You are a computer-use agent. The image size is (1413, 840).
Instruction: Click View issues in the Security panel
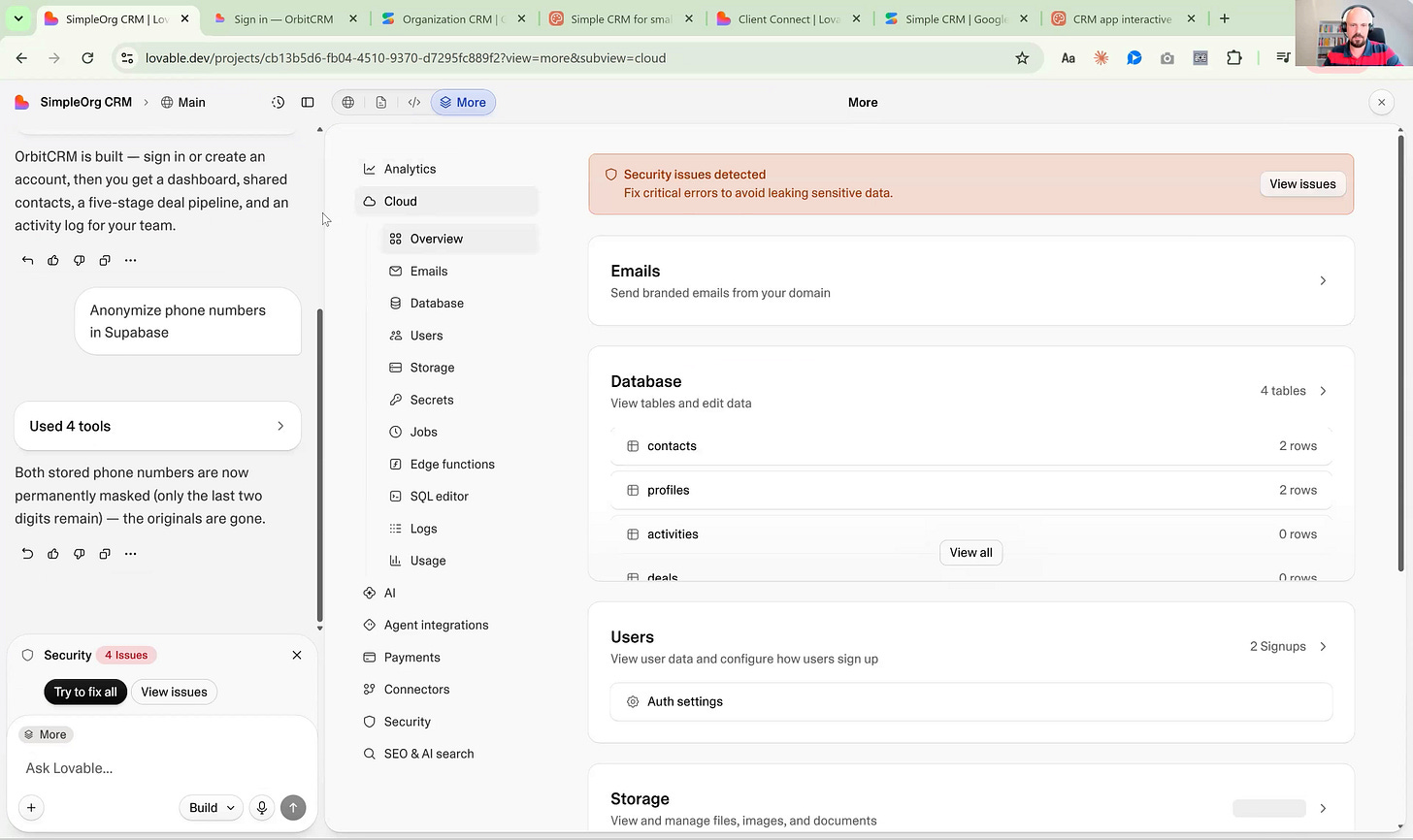174,692
